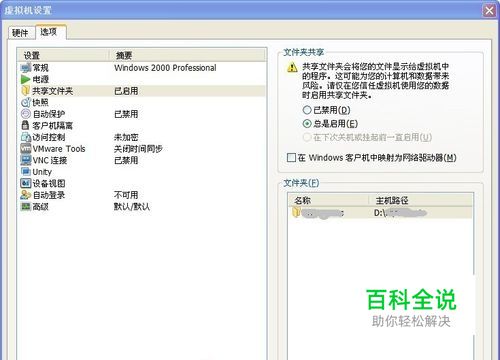Click the VMware Tools icon
This screenshot has width=500, height=360.
pyautogui.click(x=26, y=149)
